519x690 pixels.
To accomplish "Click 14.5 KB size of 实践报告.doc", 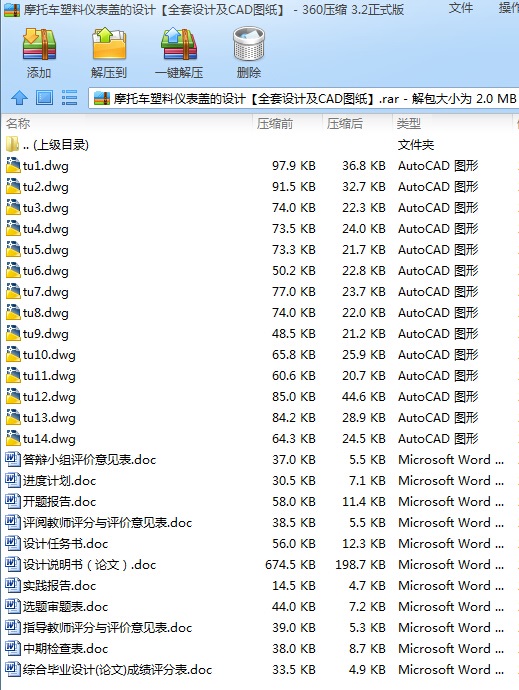I will [x=294, y=585].
